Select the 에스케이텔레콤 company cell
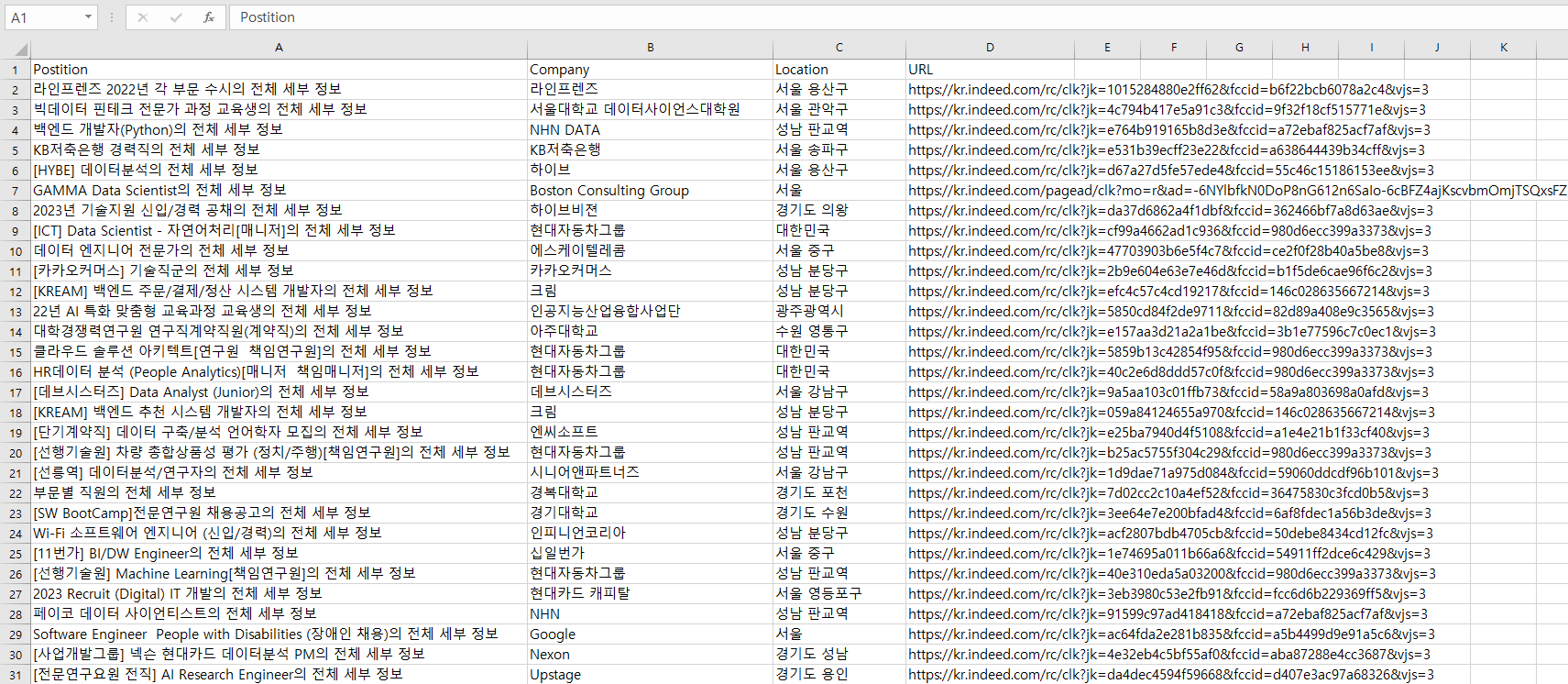This screenshot has width=1568, height=684. coord(650,251)
